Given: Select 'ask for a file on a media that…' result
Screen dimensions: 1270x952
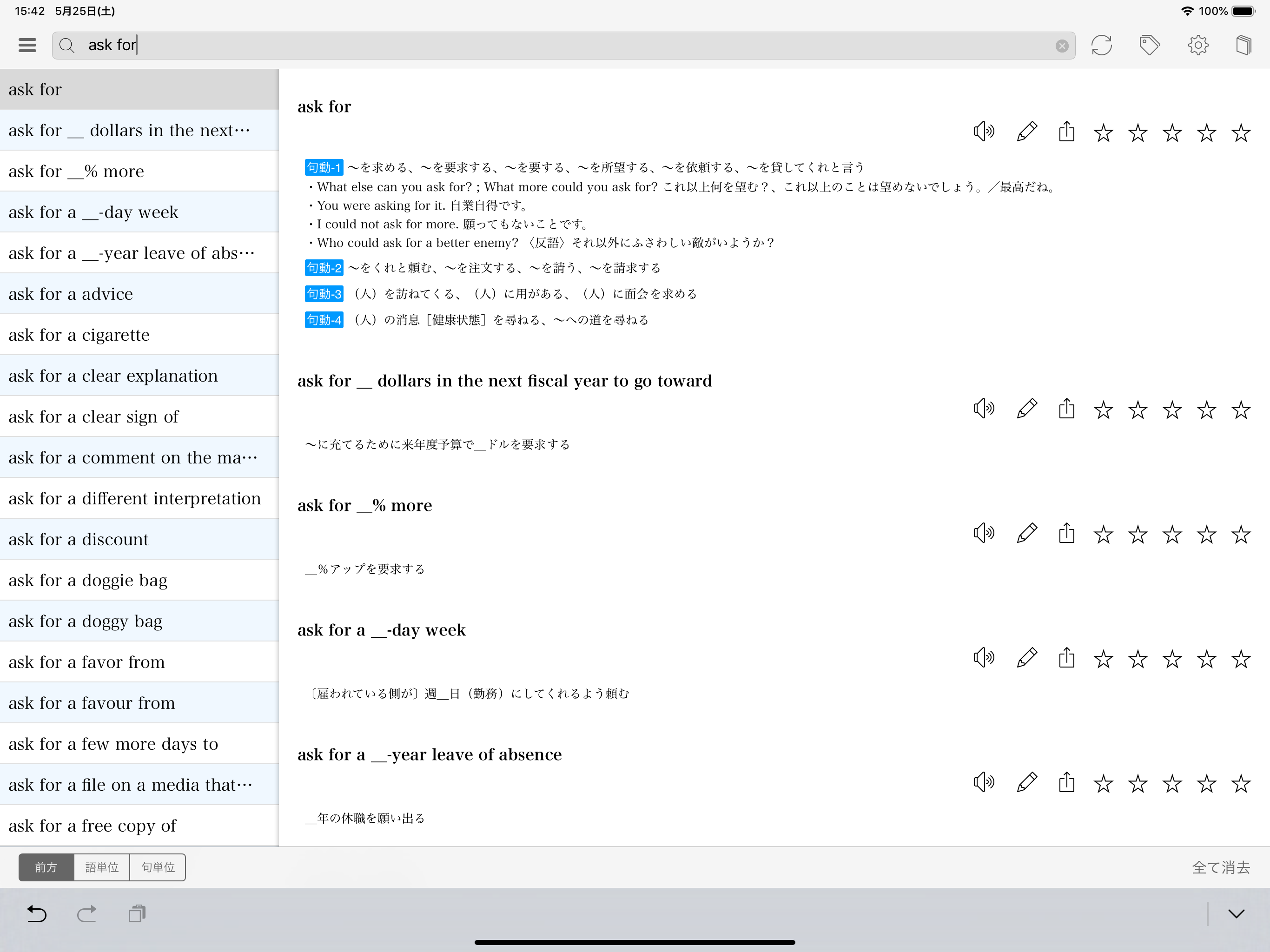Looking at the screenshot, I should coord(139,784).
